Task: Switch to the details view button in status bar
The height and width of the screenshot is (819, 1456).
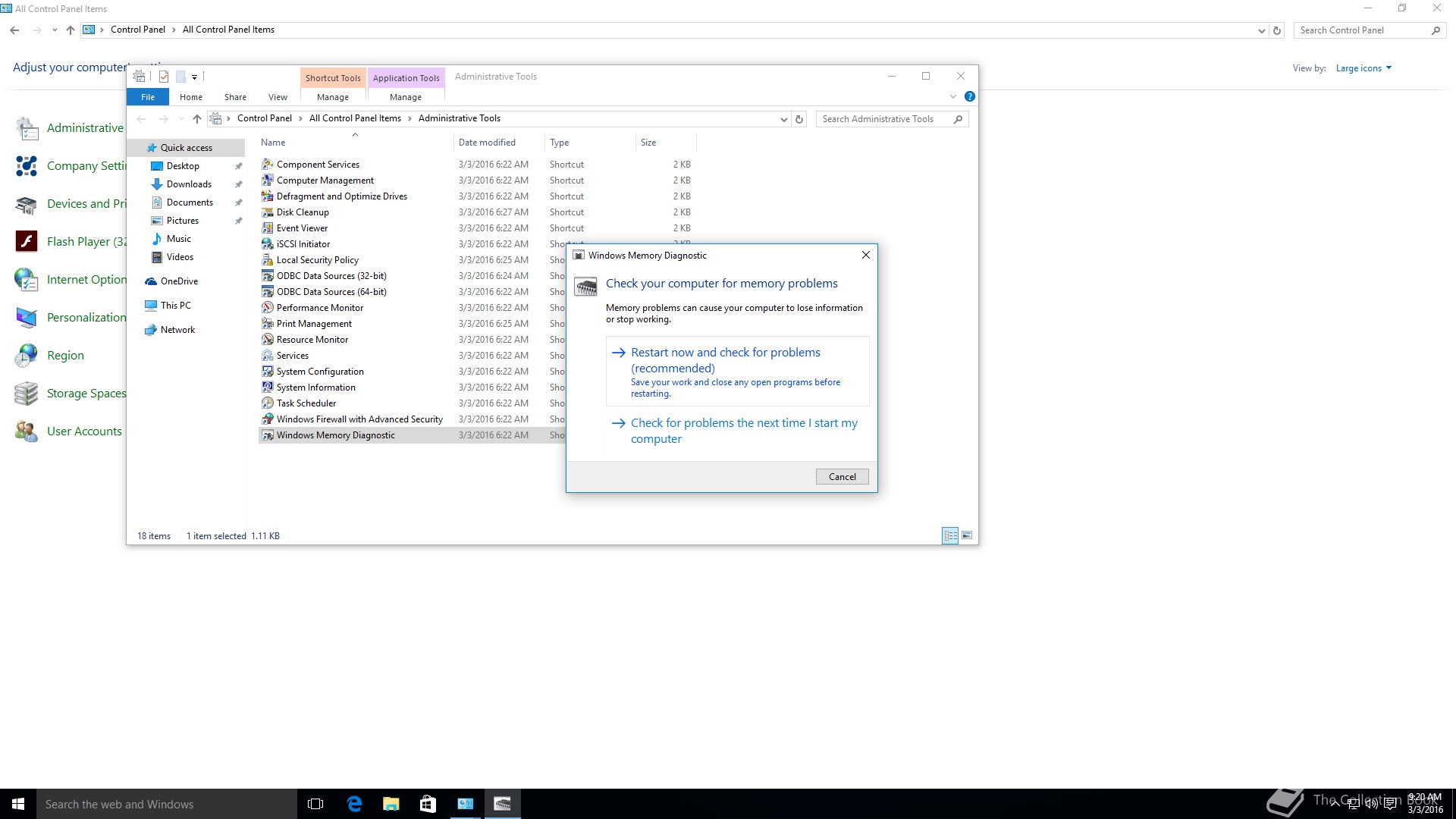Action: [950, 535]
